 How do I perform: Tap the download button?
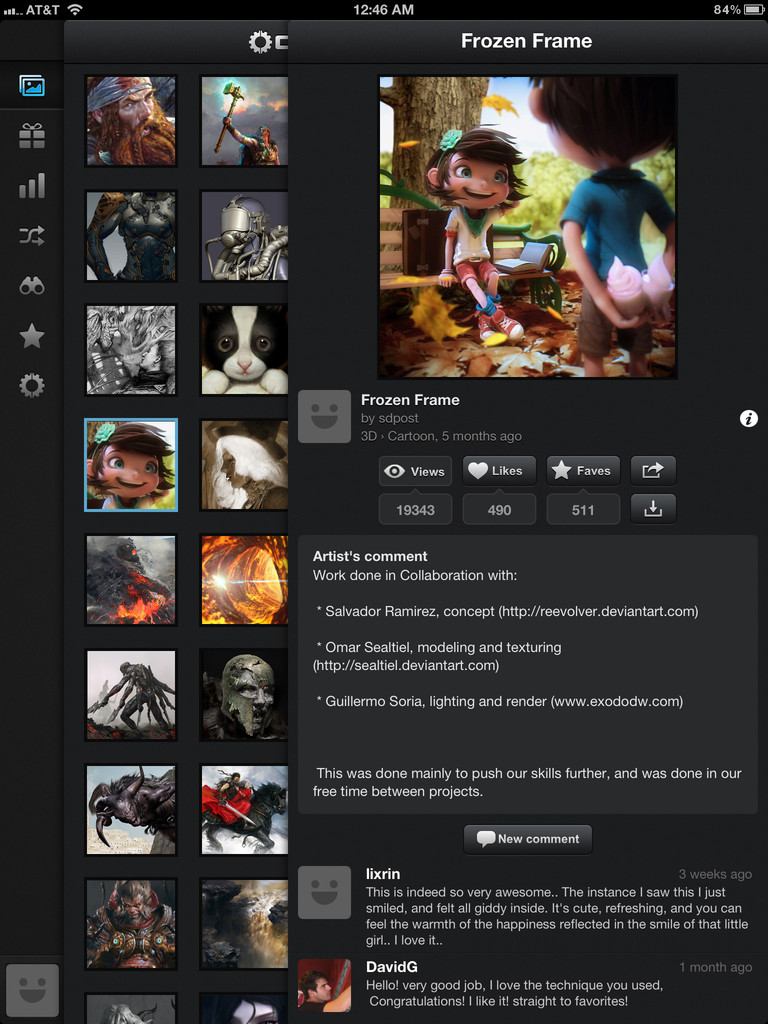(653, 509)
